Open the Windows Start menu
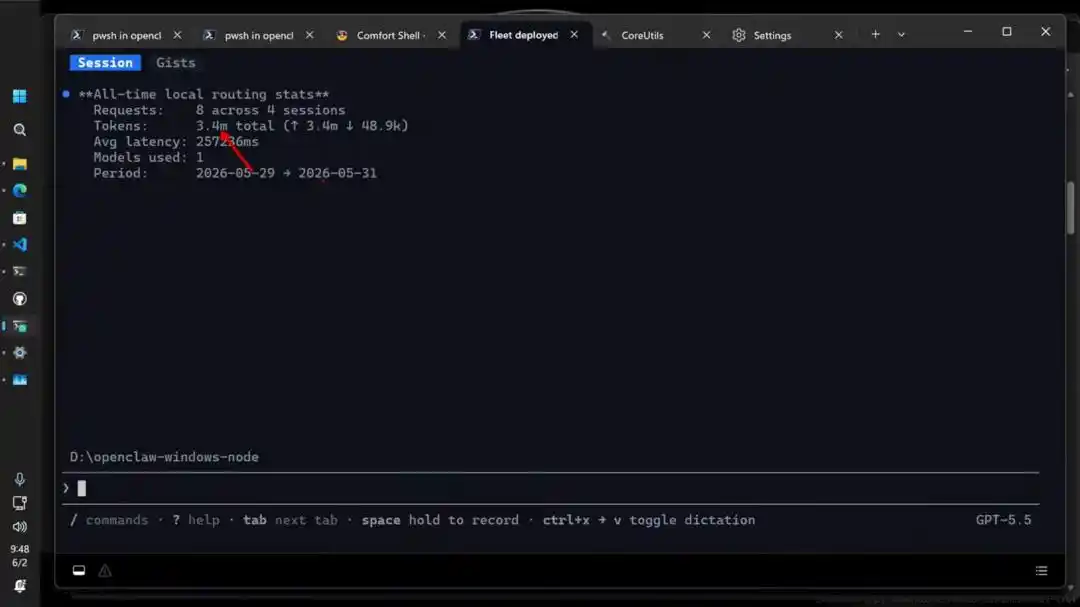Viewport: 1080px width, 607px height. 19,96
